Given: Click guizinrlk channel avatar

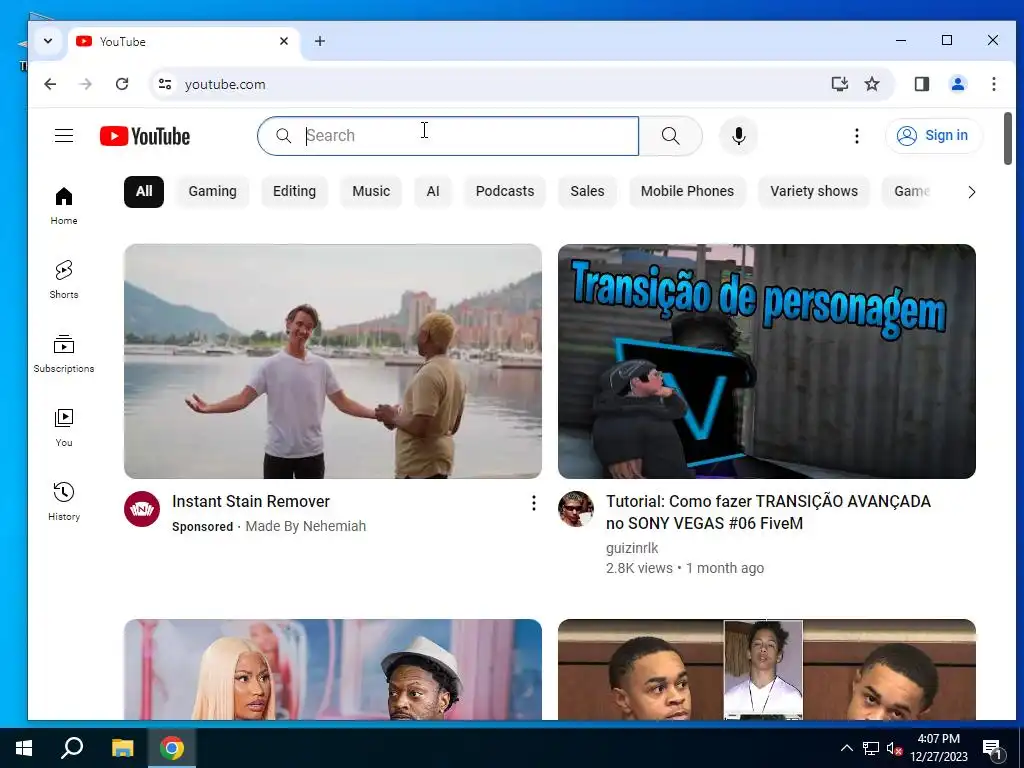Looking at the screenshot, I should (576, 509).
